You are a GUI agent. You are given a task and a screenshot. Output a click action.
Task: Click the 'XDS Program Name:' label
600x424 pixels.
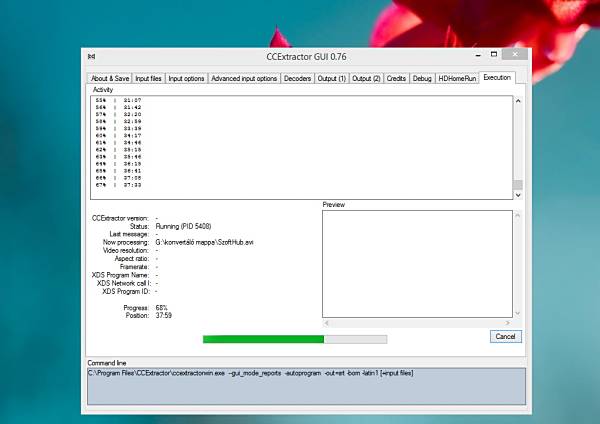pyautogui.click(x=120, y=275)
